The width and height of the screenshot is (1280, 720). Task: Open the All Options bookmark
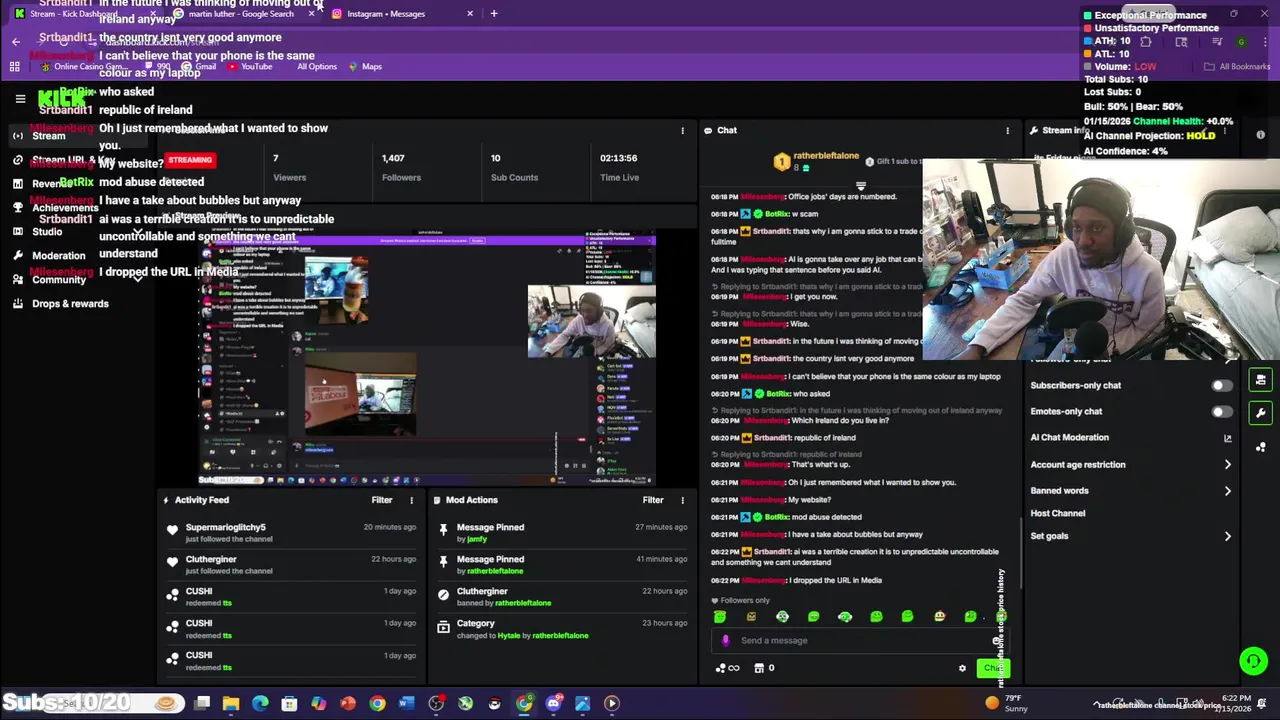316,66
